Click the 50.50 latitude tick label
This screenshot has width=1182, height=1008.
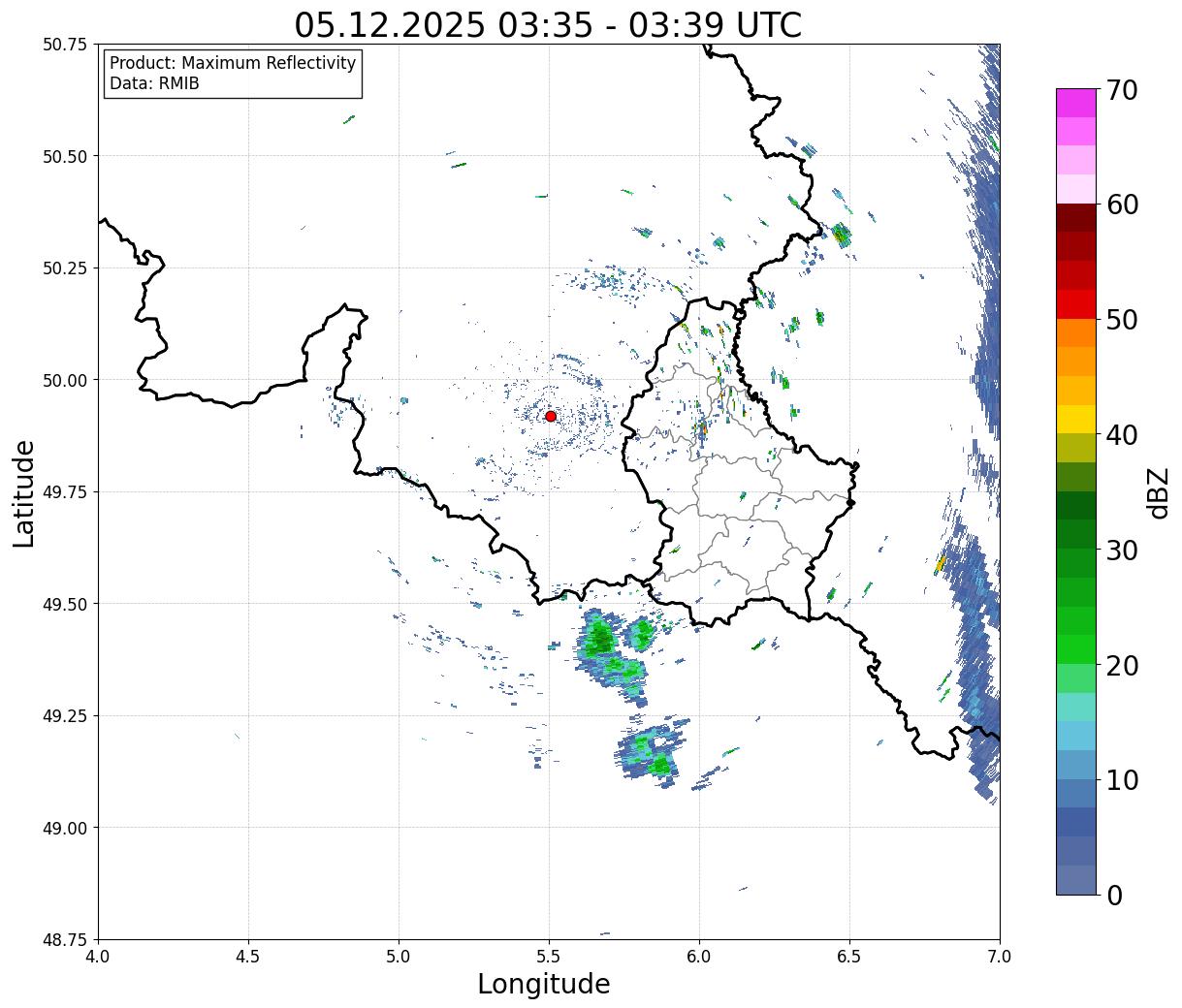pyautogui.click(x=64, y=156)
